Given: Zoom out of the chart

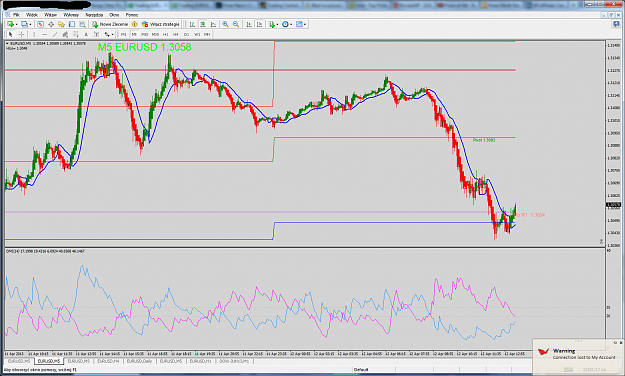Looking at the screenshot, I should coord(236,24).
